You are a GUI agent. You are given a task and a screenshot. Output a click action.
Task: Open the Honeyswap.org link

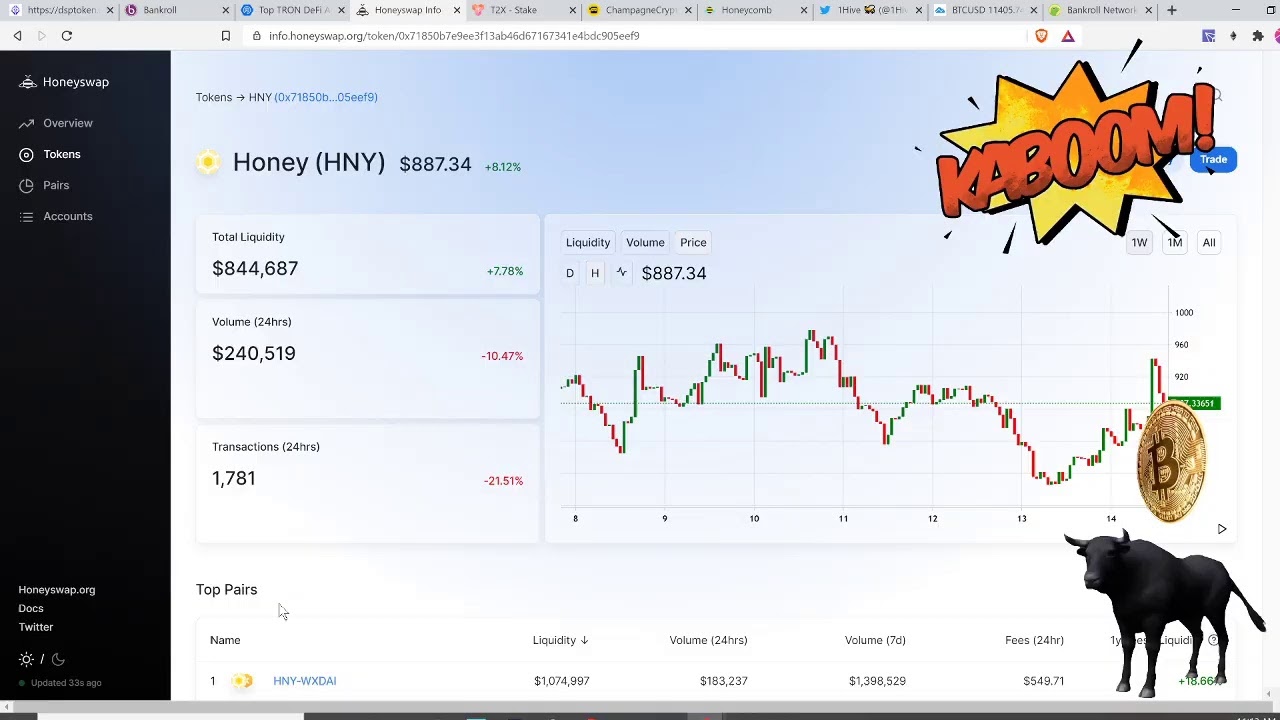point(57,590)
